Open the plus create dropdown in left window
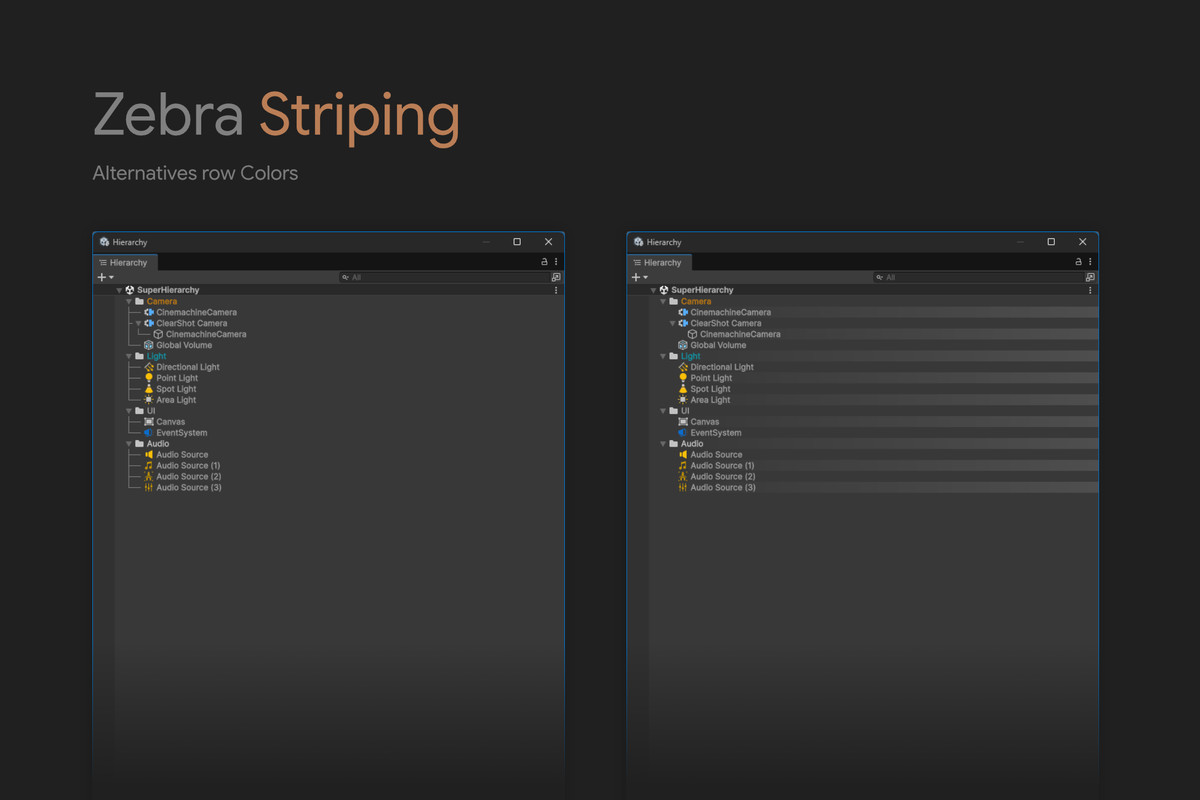Image resolution: width=1200 pixels, height=800 pixels. (x=105, y=277)
